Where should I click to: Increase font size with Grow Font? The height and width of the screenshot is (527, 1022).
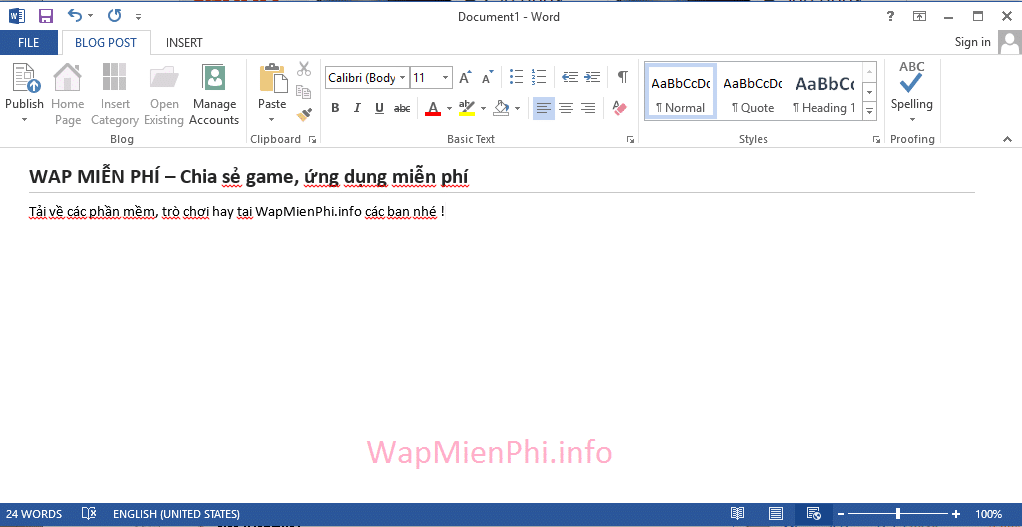[x=465, y=78]
